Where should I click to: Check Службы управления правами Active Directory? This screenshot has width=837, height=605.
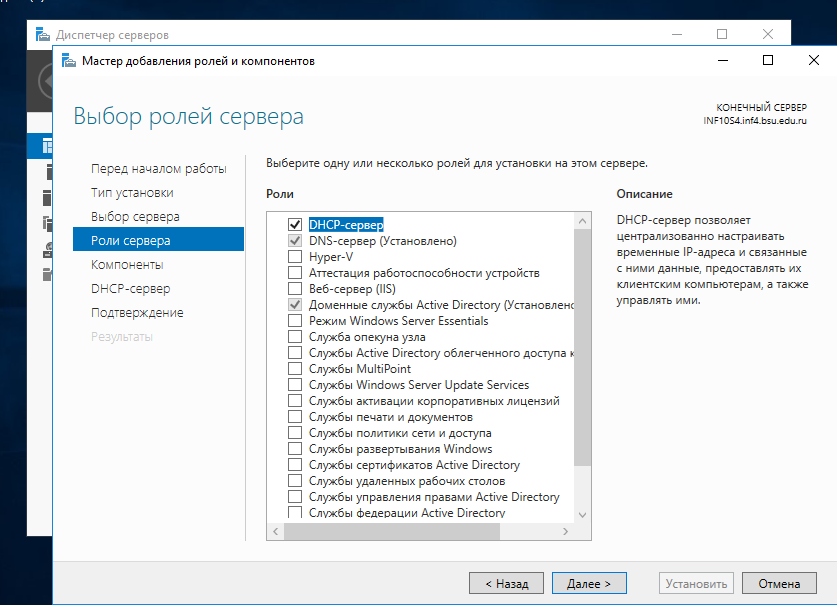pyautogui.click(x=295, y=497)
